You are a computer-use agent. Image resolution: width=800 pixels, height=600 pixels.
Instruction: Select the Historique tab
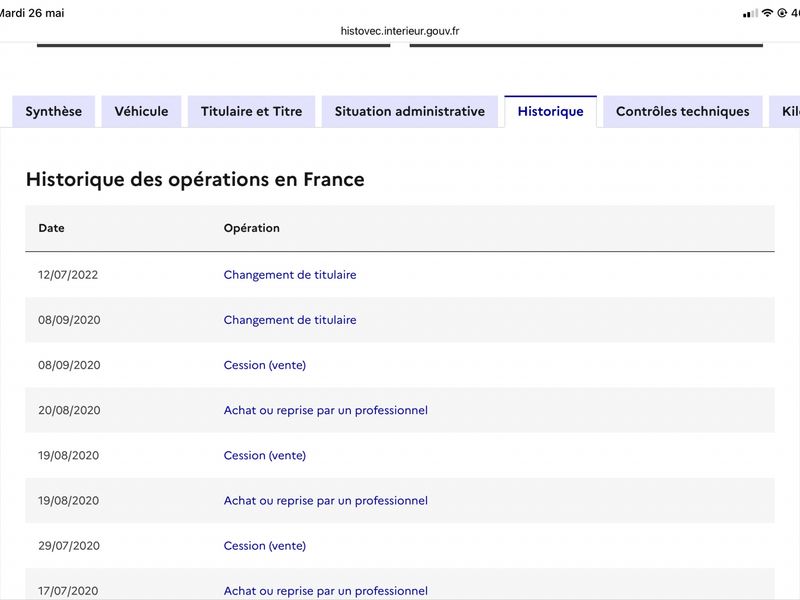pos(551,111)
